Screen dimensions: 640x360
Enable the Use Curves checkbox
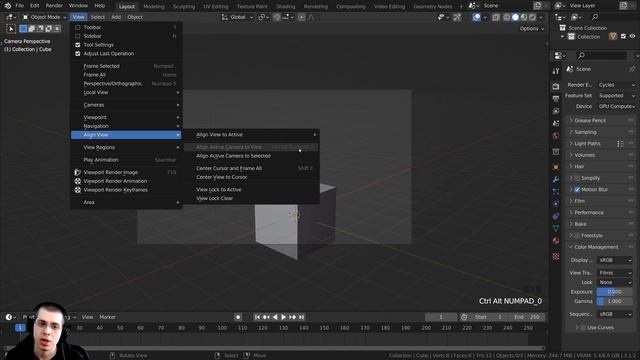pos(583,327)
